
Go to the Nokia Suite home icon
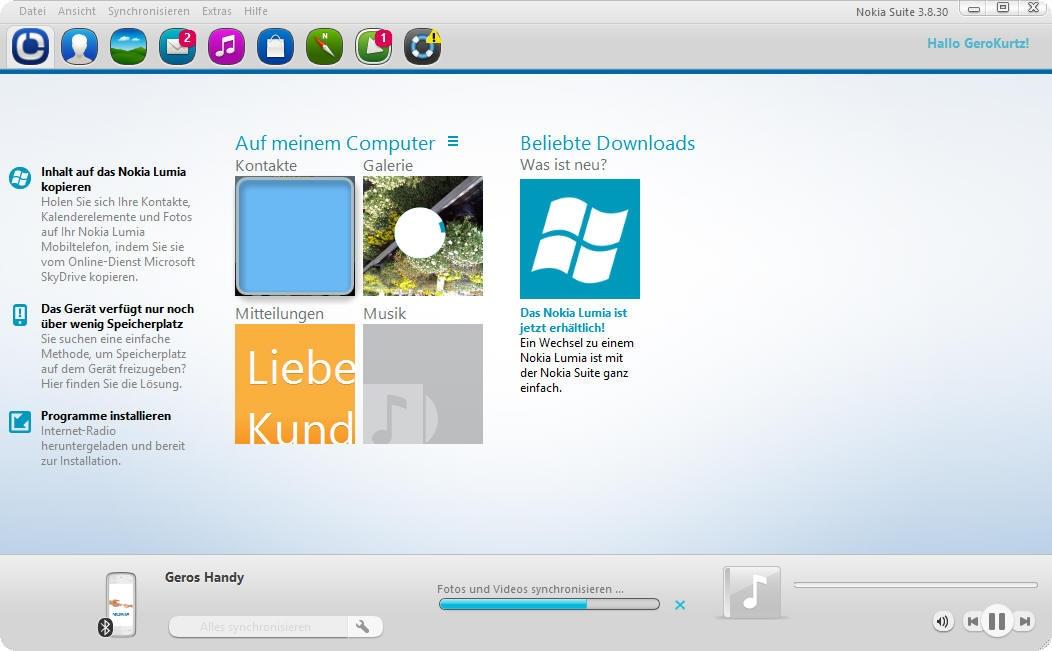(x=30, y=47)
